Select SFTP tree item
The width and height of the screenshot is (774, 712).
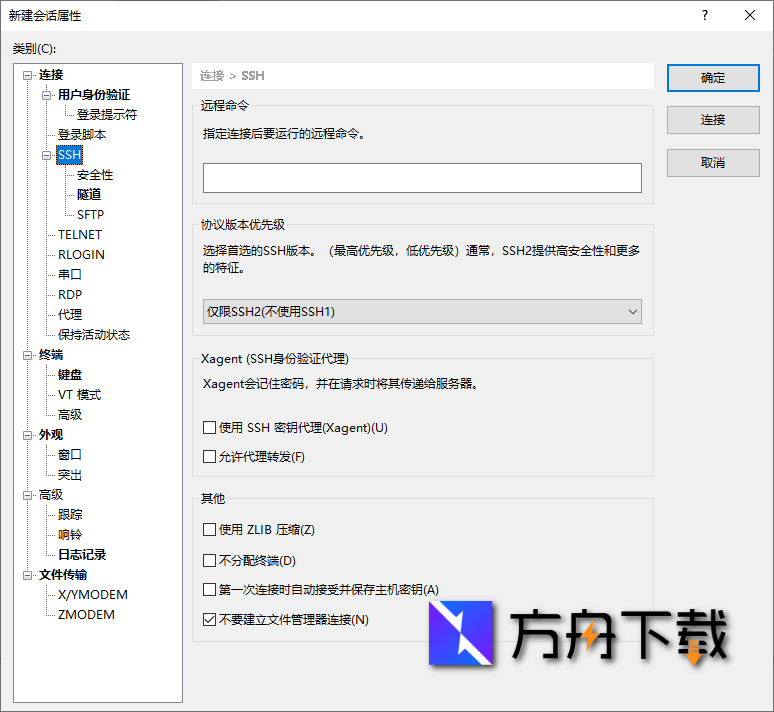pos(90,215)
